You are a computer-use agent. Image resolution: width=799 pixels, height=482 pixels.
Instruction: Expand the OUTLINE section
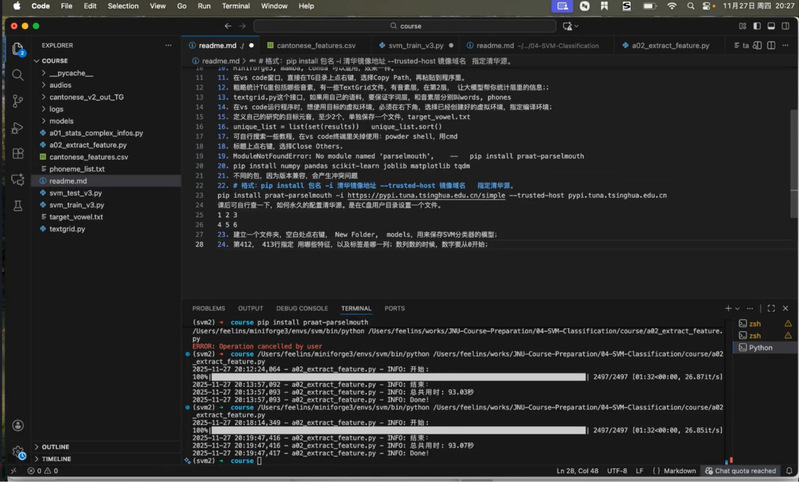(55, 447)
